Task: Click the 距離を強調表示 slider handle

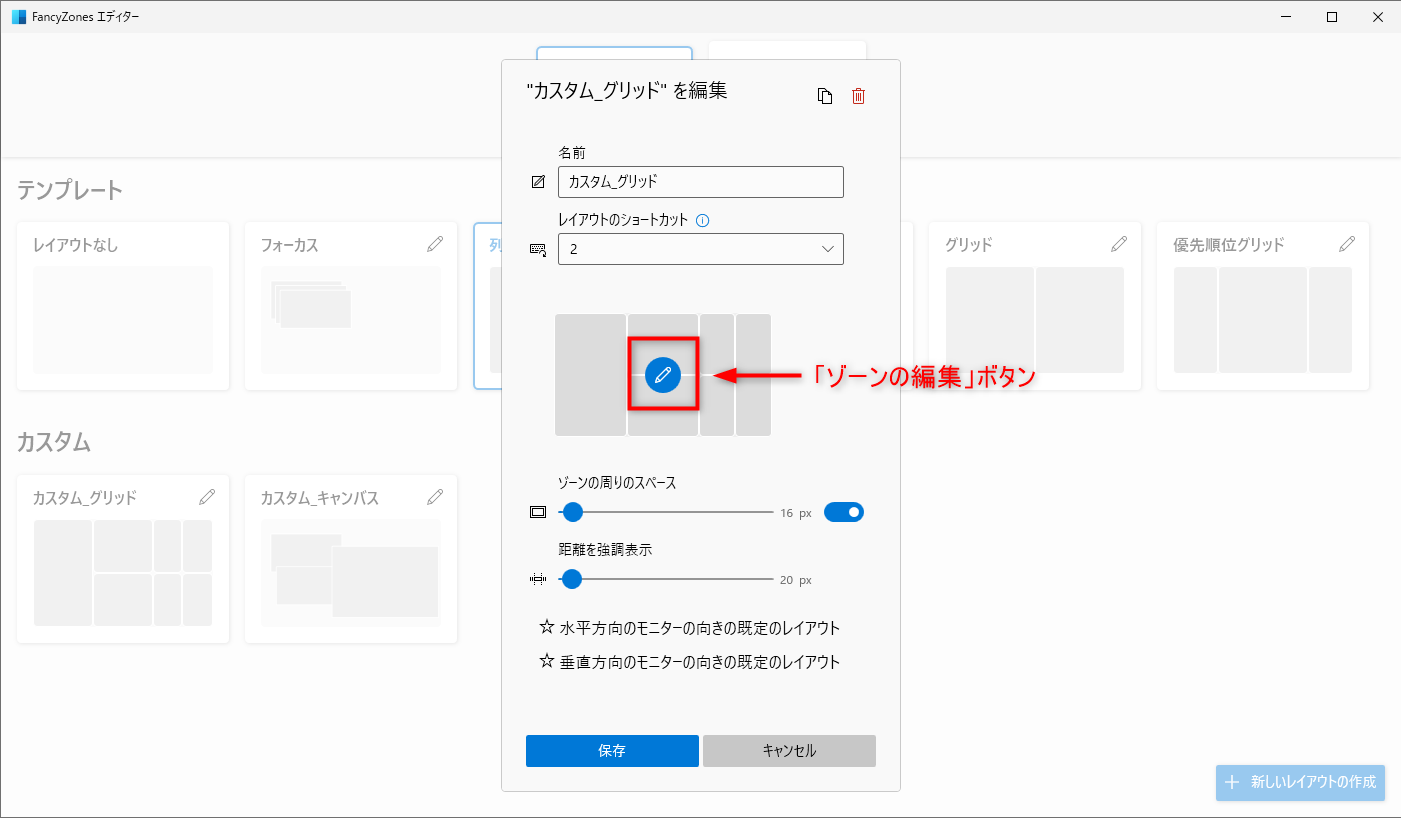Action: pyautogui.click(x=571, y=578)
